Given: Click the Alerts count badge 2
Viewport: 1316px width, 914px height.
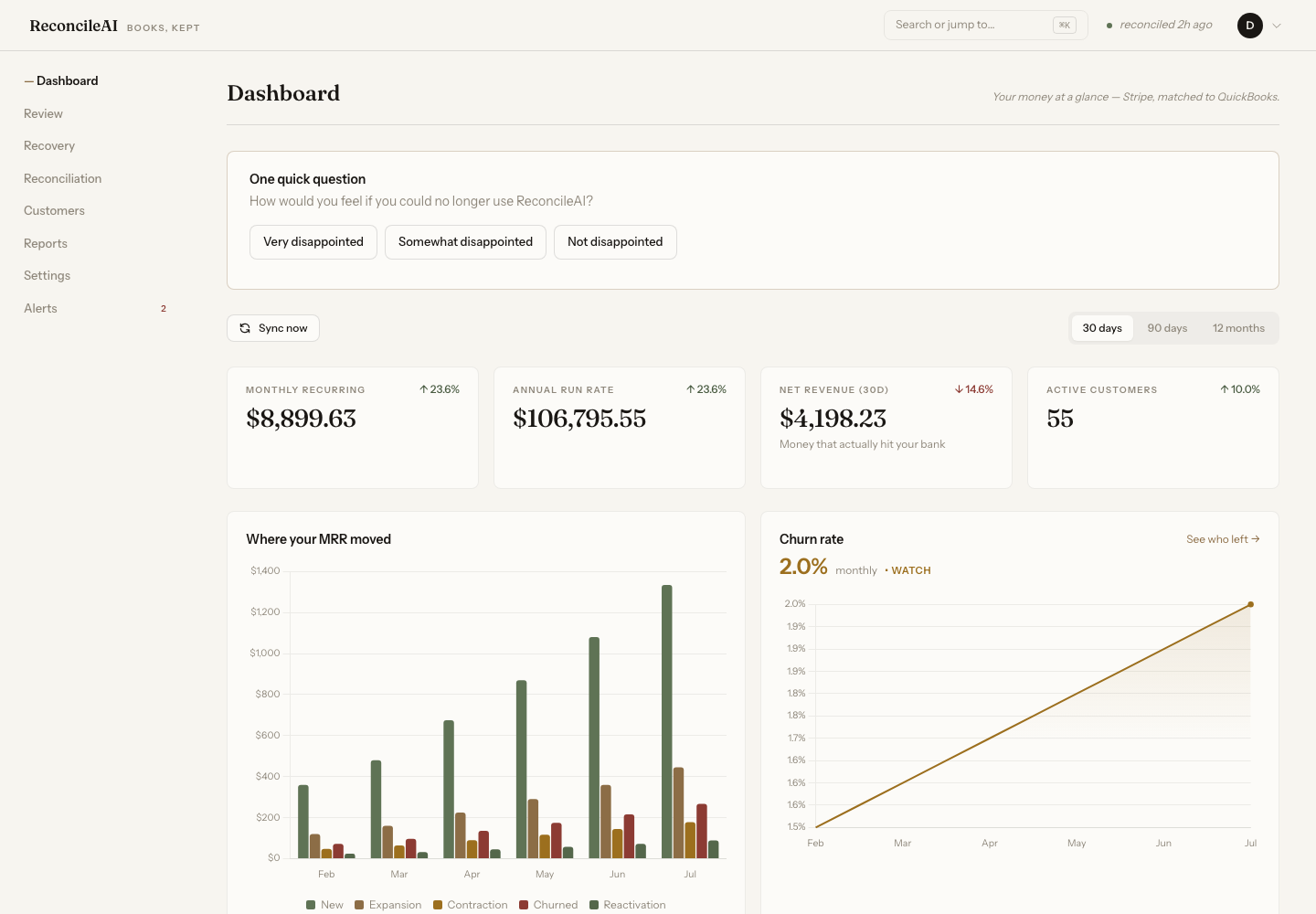Looking at the screenshot, I should (x=164, y=309).
